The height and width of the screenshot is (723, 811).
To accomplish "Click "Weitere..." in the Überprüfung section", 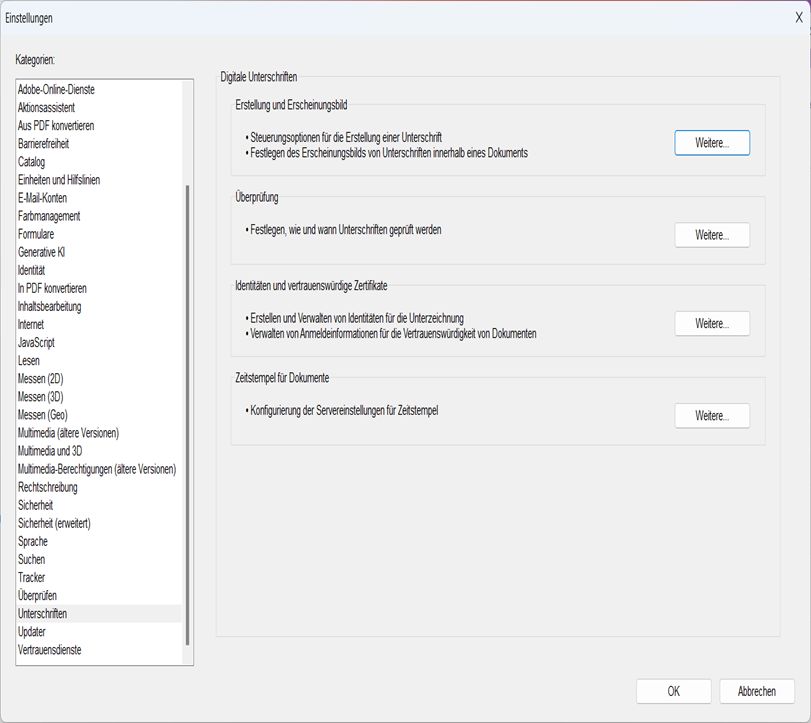I will click(x=710, y=235).
